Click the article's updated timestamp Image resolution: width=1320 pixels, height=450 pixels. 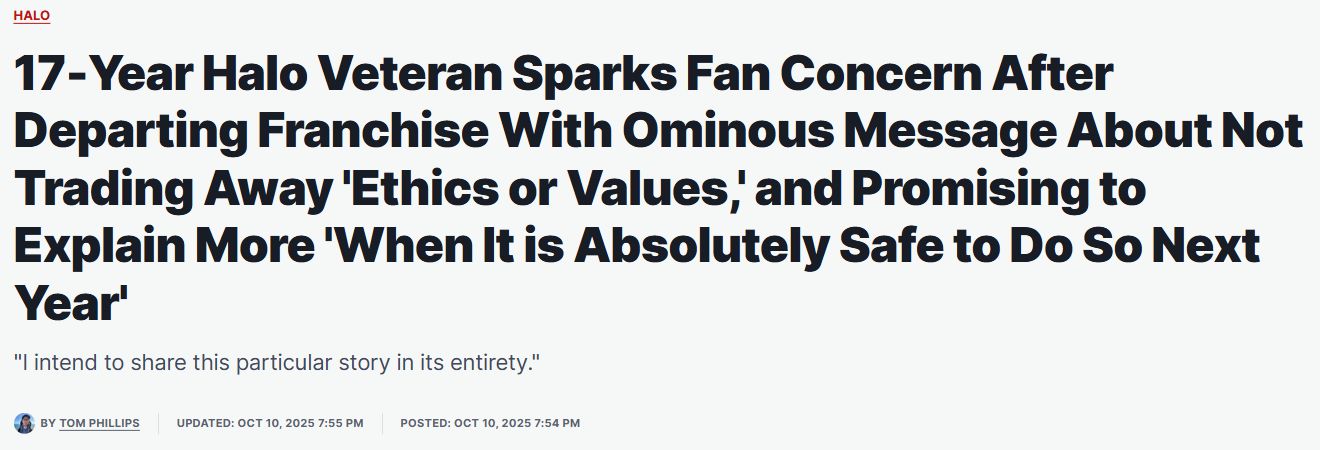[x=270, y=423]
